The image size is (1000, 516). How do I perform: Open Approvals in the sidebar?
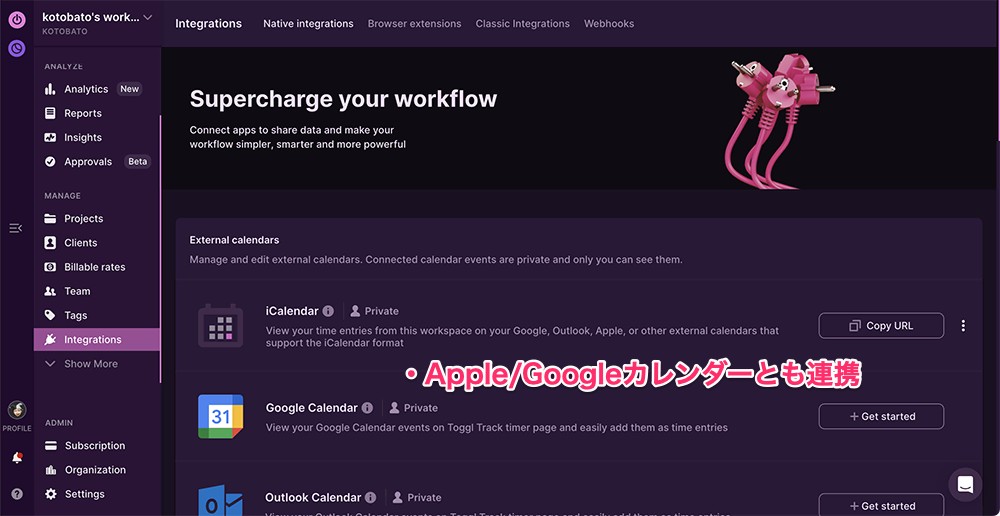88,162
